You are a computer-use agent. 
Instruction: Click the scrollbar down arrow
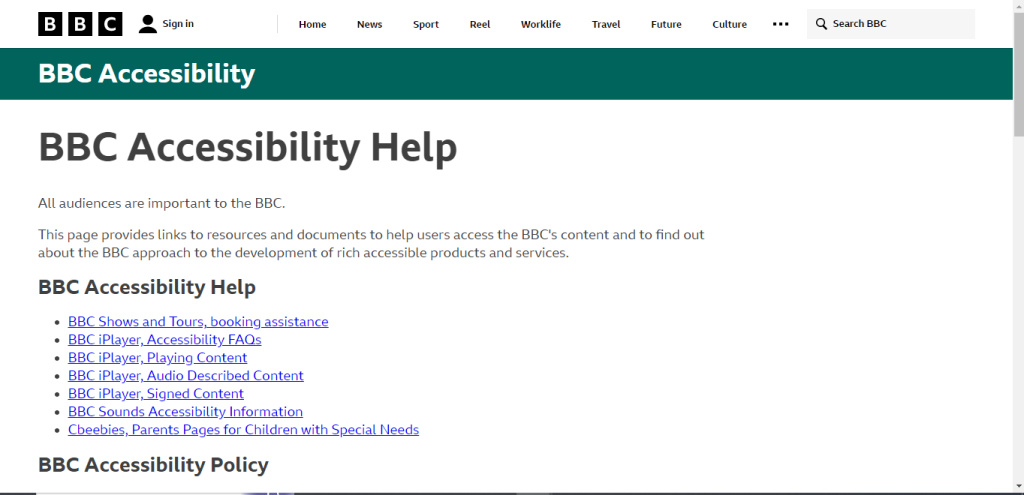tap(1018, 485)
